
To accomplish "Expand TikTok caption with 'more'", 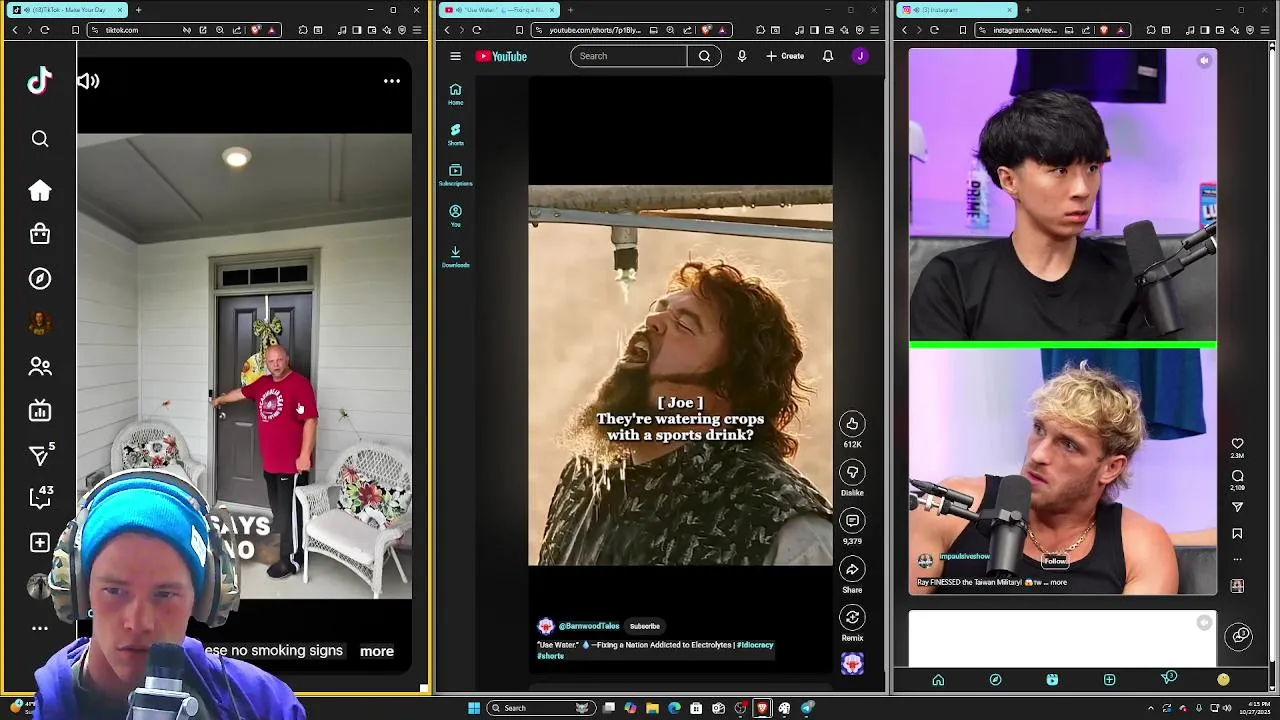I will 377,651.
